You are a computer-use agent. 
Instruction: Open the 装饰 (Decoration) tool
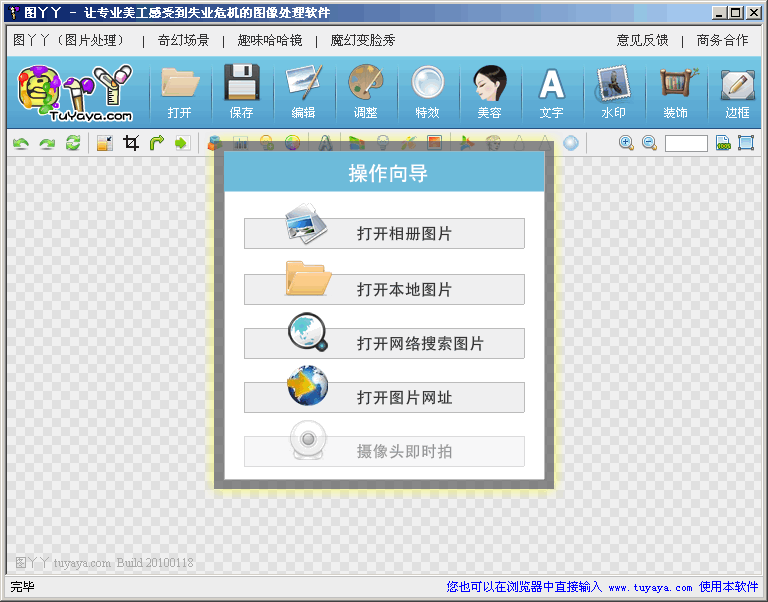[x=675, y=92]
